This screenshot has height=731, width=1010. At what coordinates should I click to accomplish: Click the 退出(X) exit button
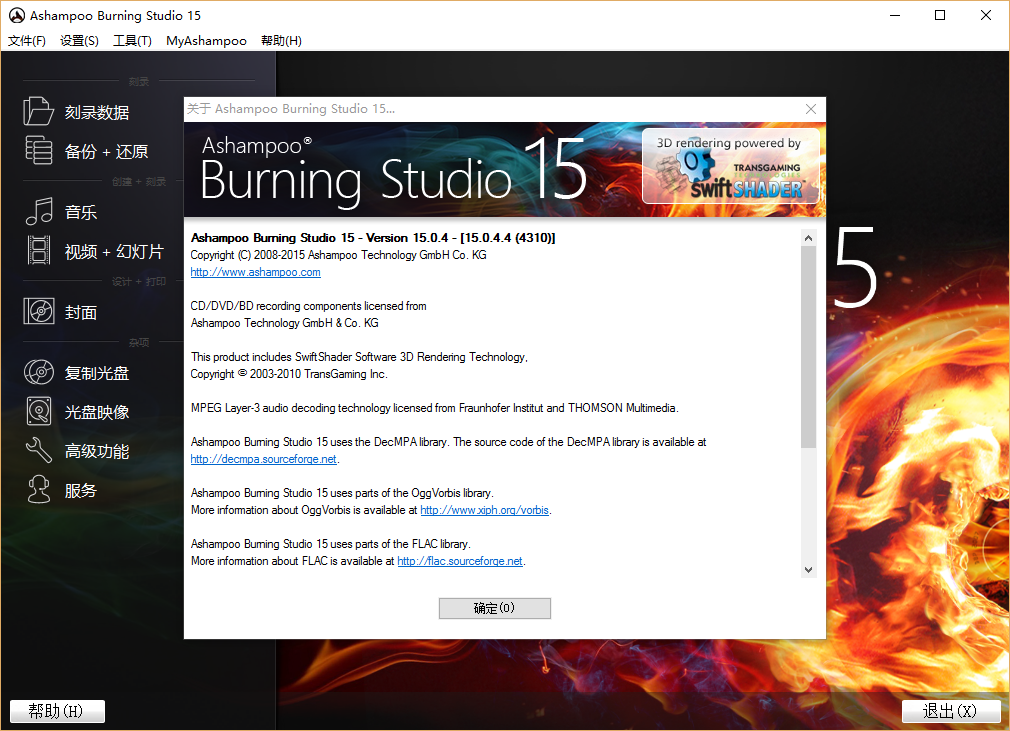[x=950, y=711]
